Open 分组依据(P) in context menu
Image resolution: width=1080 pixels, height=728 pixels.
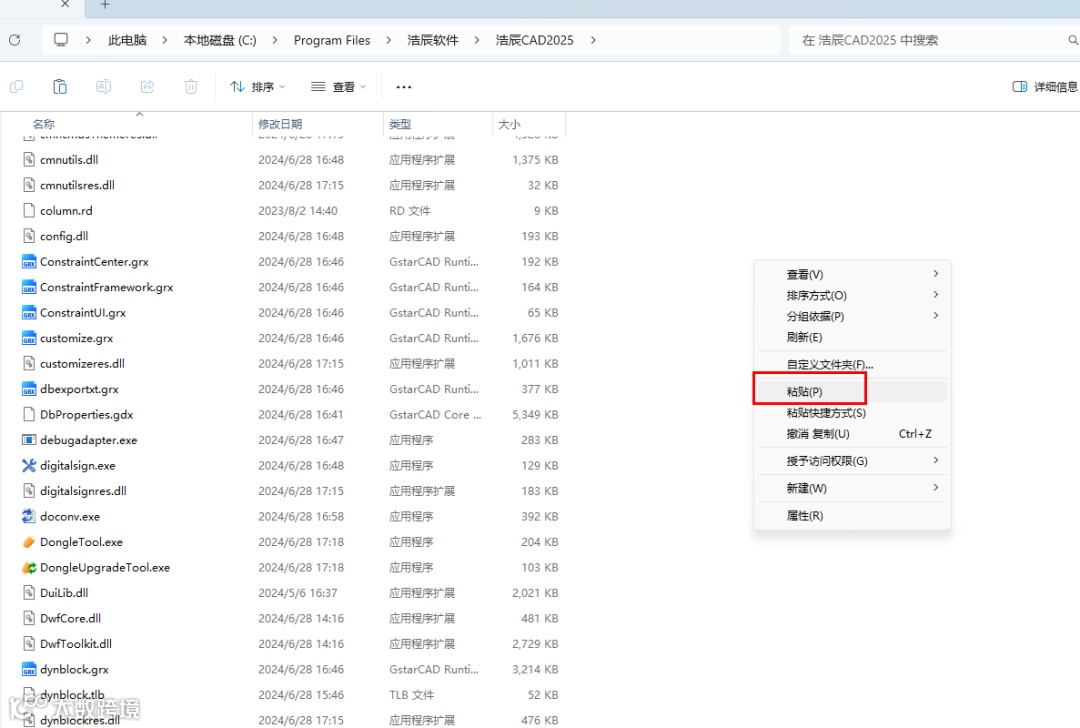(853, 316)
